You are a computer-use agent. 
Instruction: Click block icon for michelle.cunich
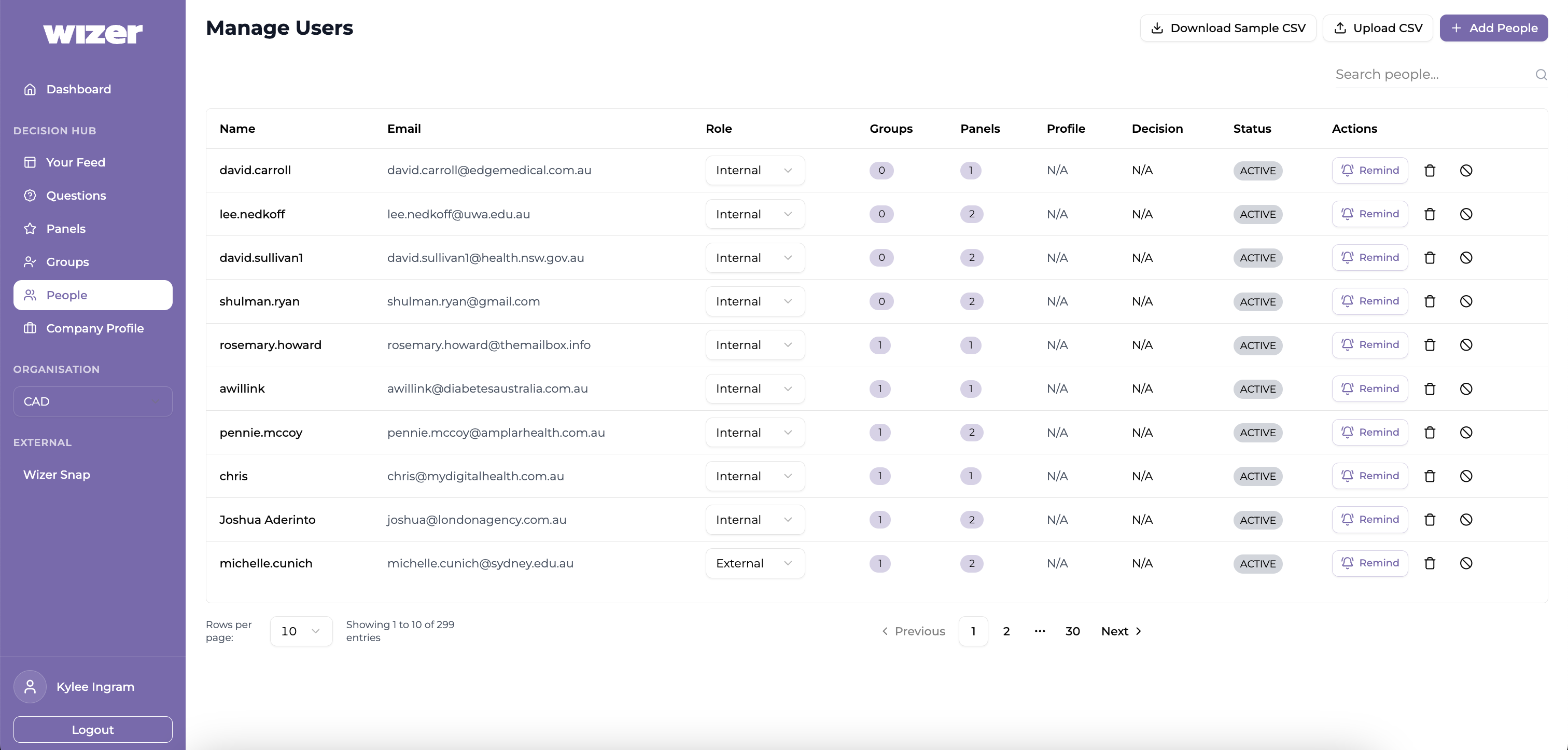click(1466, 563)
